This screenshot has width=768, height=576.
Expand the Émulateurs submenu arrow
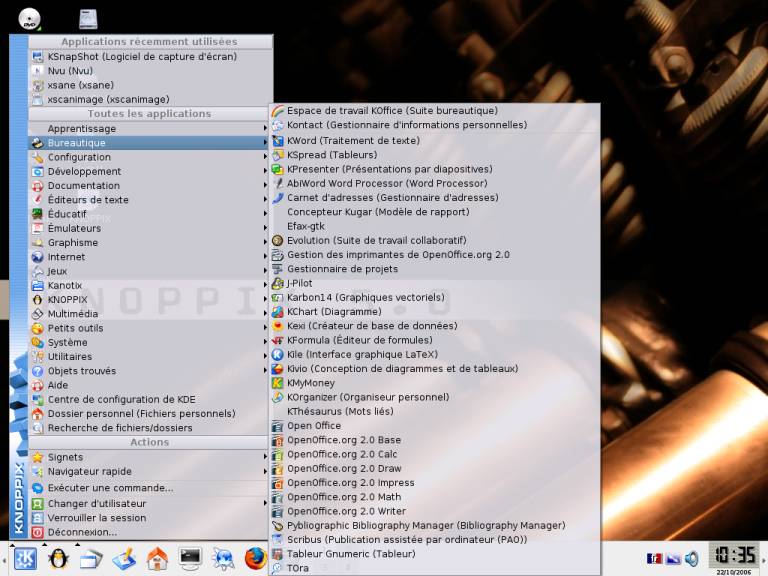[x=265, y=228]
